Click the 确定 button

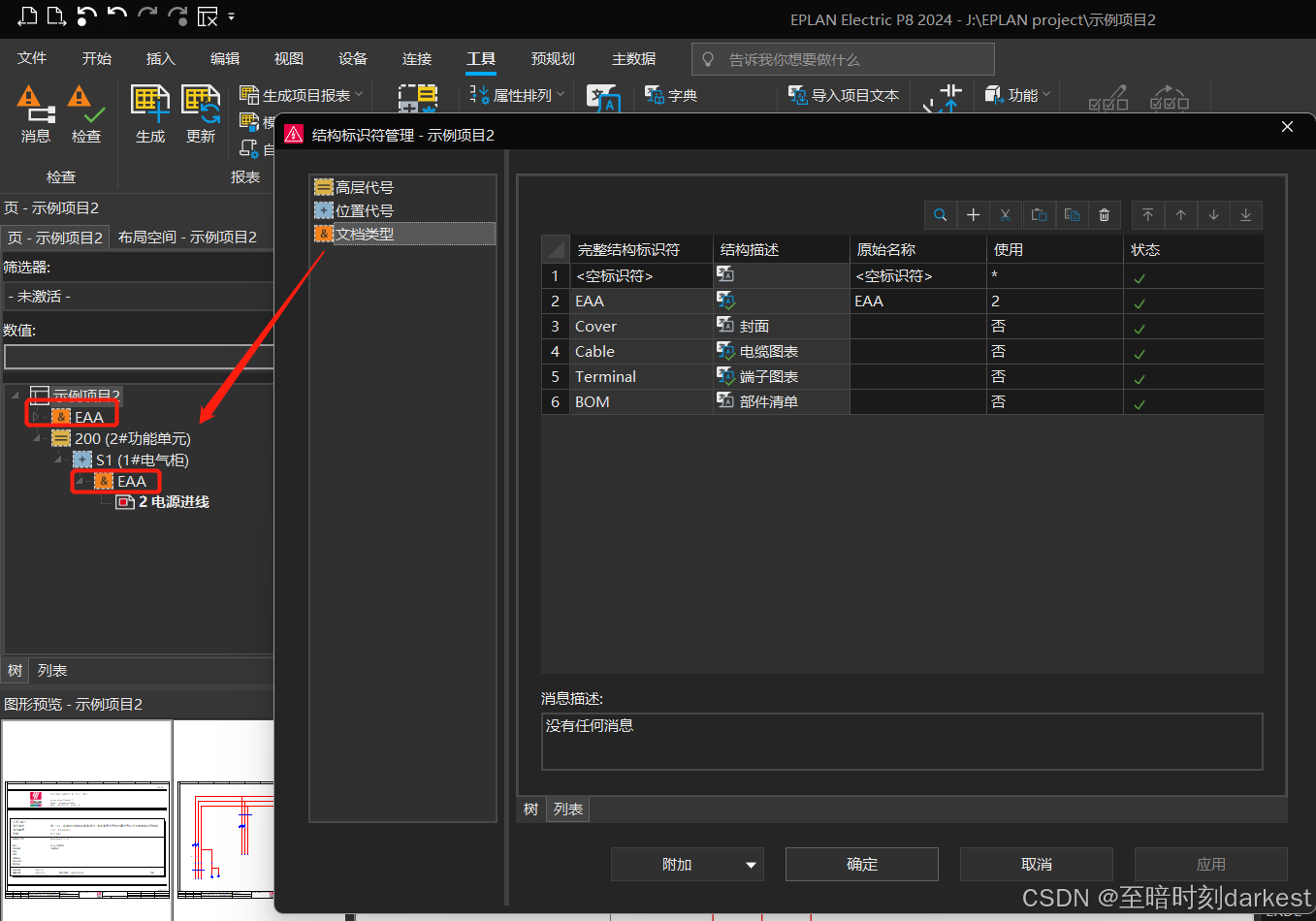[x=862, y=864]
